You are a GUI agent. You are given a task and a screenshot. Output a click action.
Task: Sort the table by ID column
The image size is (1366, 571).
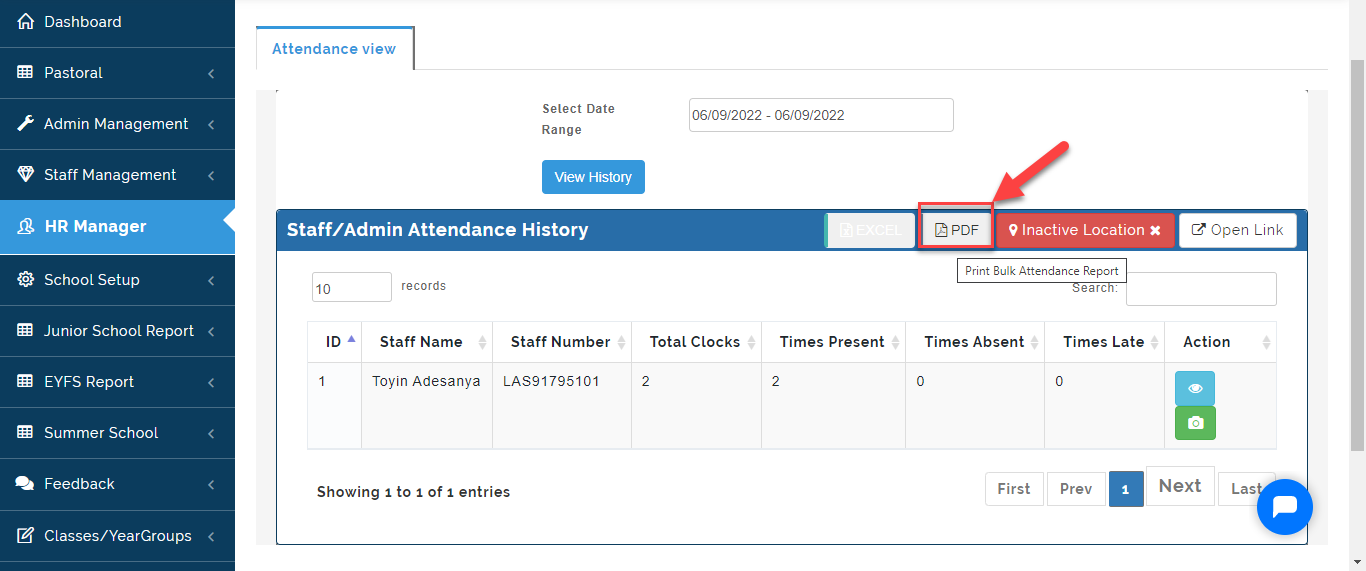(333, 341)
